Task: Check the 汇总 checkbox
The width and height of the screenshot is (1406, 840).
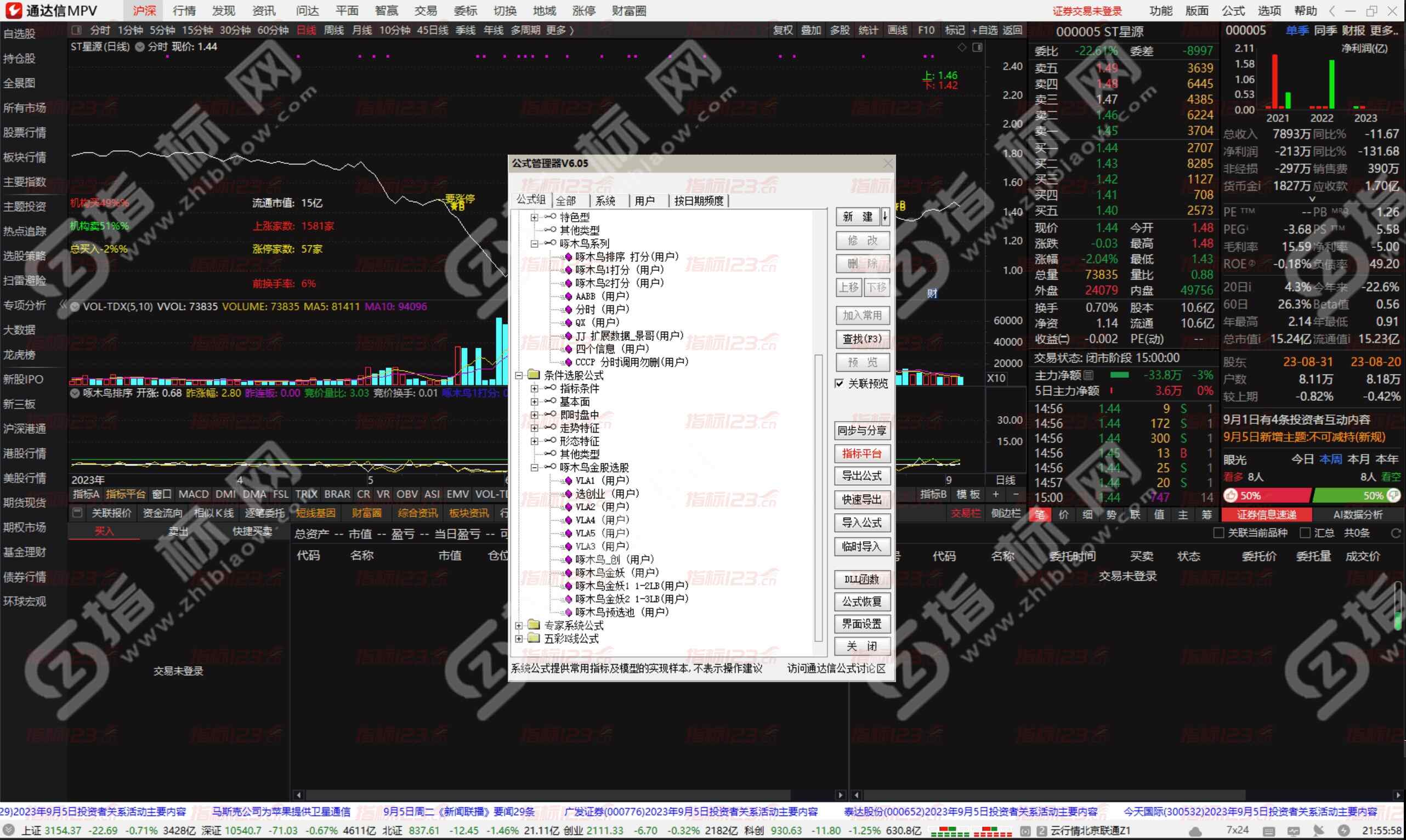Action: click(1305, 532)
